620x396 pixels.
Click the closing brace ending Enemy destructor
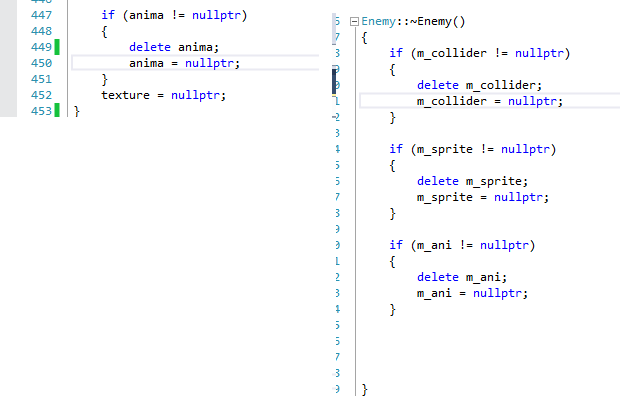365,389
